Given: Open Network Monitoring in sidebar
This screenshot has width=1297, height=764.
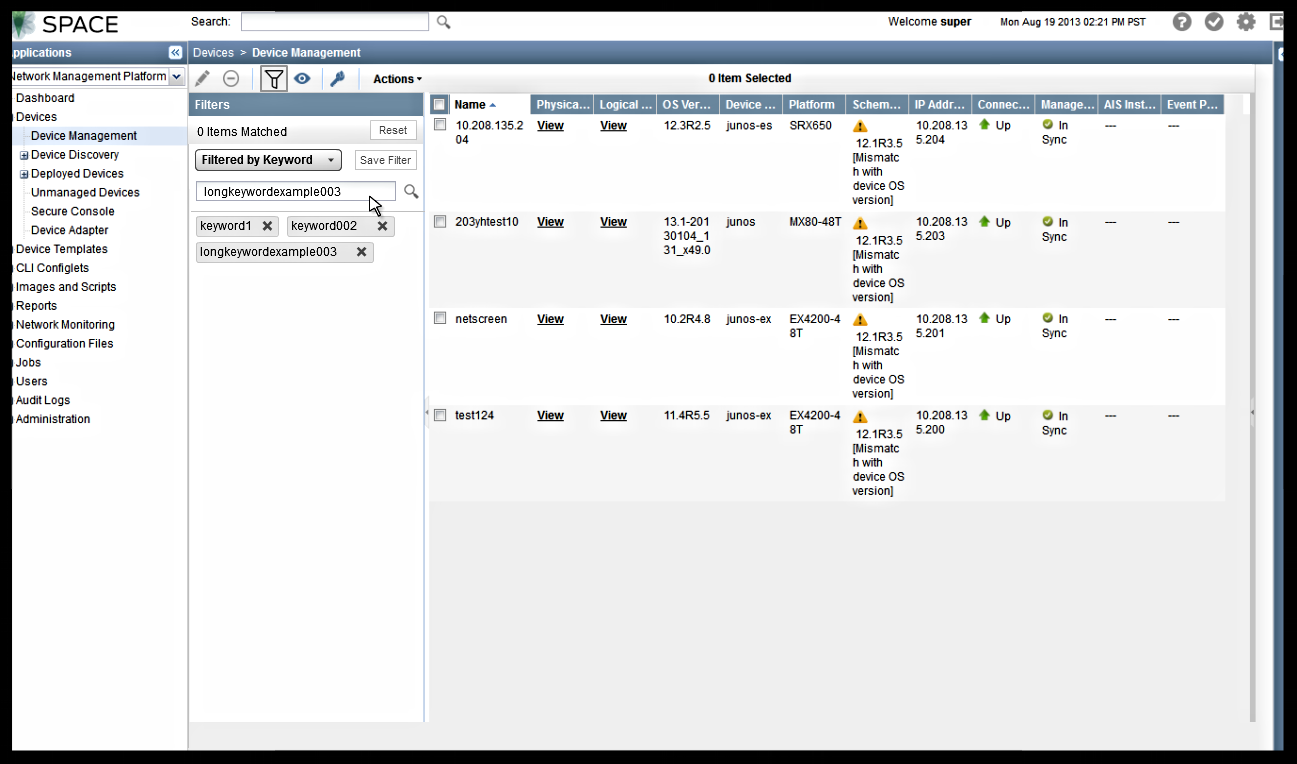Looking at the screenshot, I should 65,325.
